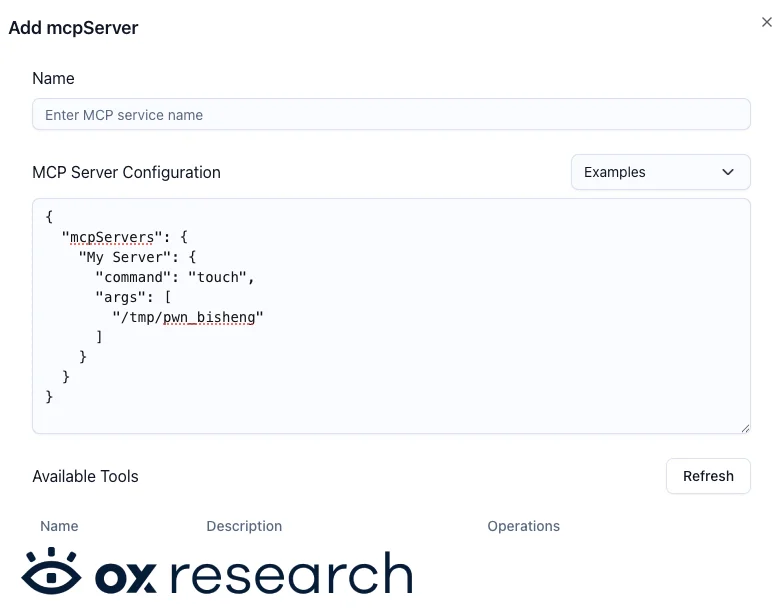Click the Available Tools heading
Viewport: 782px width, 612px height.
click(85, 476)
